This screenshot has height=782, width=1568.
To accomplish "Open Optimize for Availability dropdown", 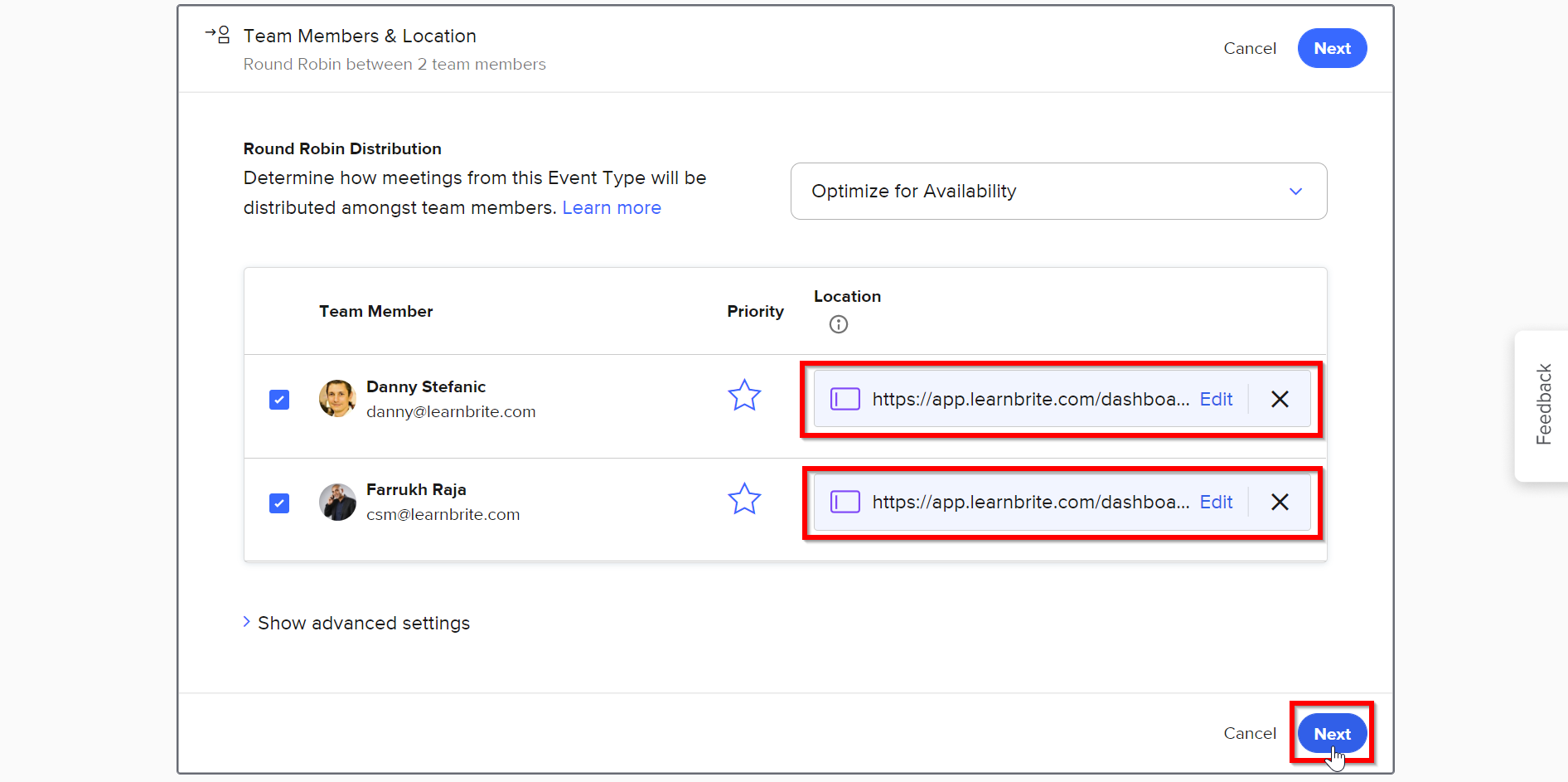I will [x=1058, y=192].
